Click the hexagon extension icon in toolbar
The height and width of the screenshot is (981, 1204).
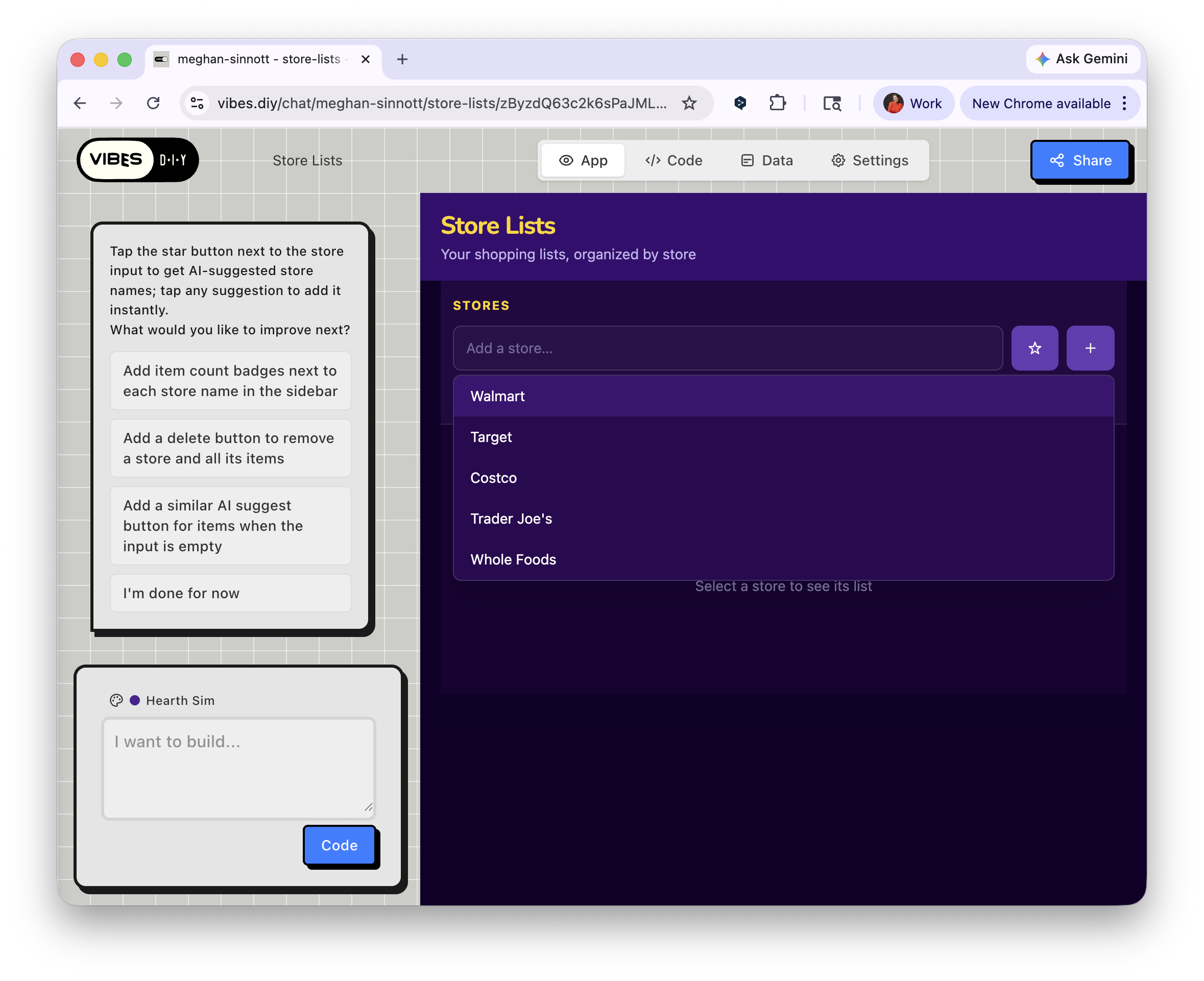click(740, 104)
